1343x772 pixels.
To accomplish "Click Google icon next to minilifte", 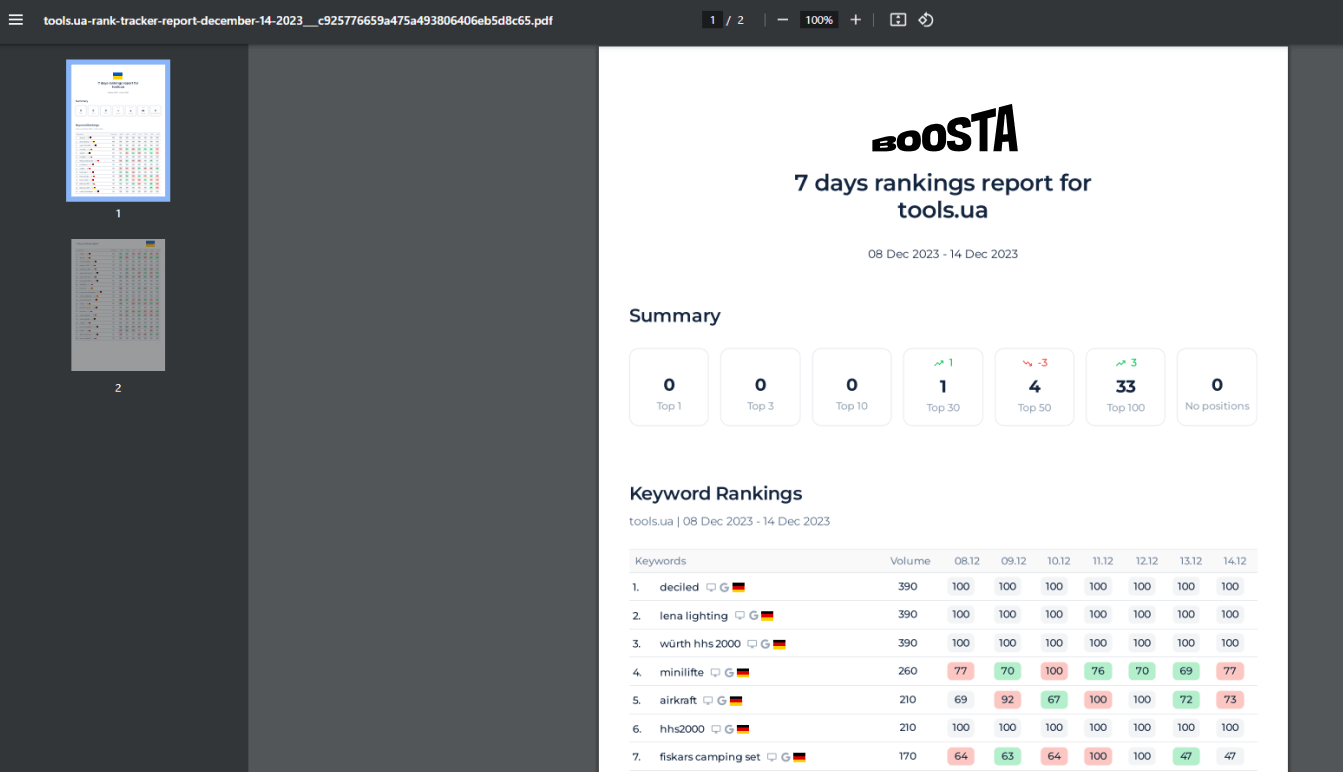I will [x=729, y=673].
